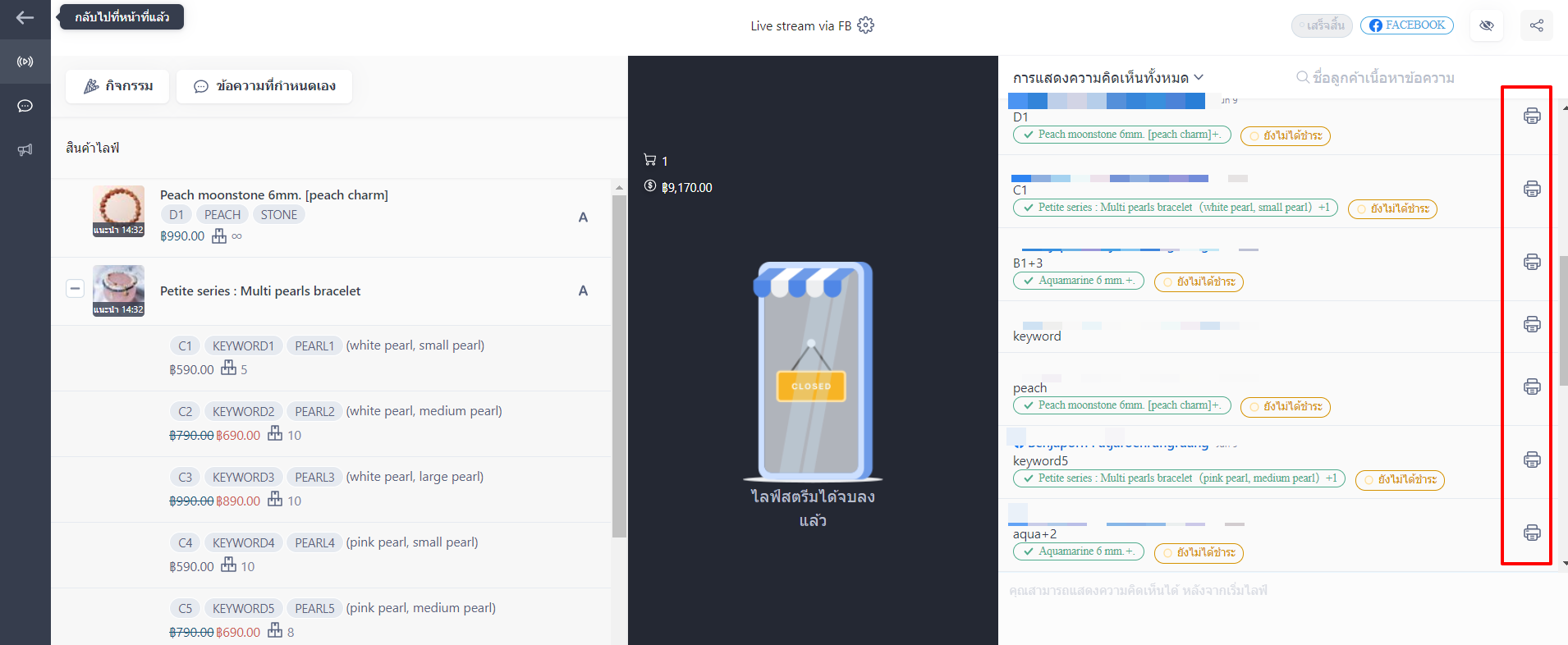
Task: Click the A marker on Petite series row
Action: tap(583, 290)
